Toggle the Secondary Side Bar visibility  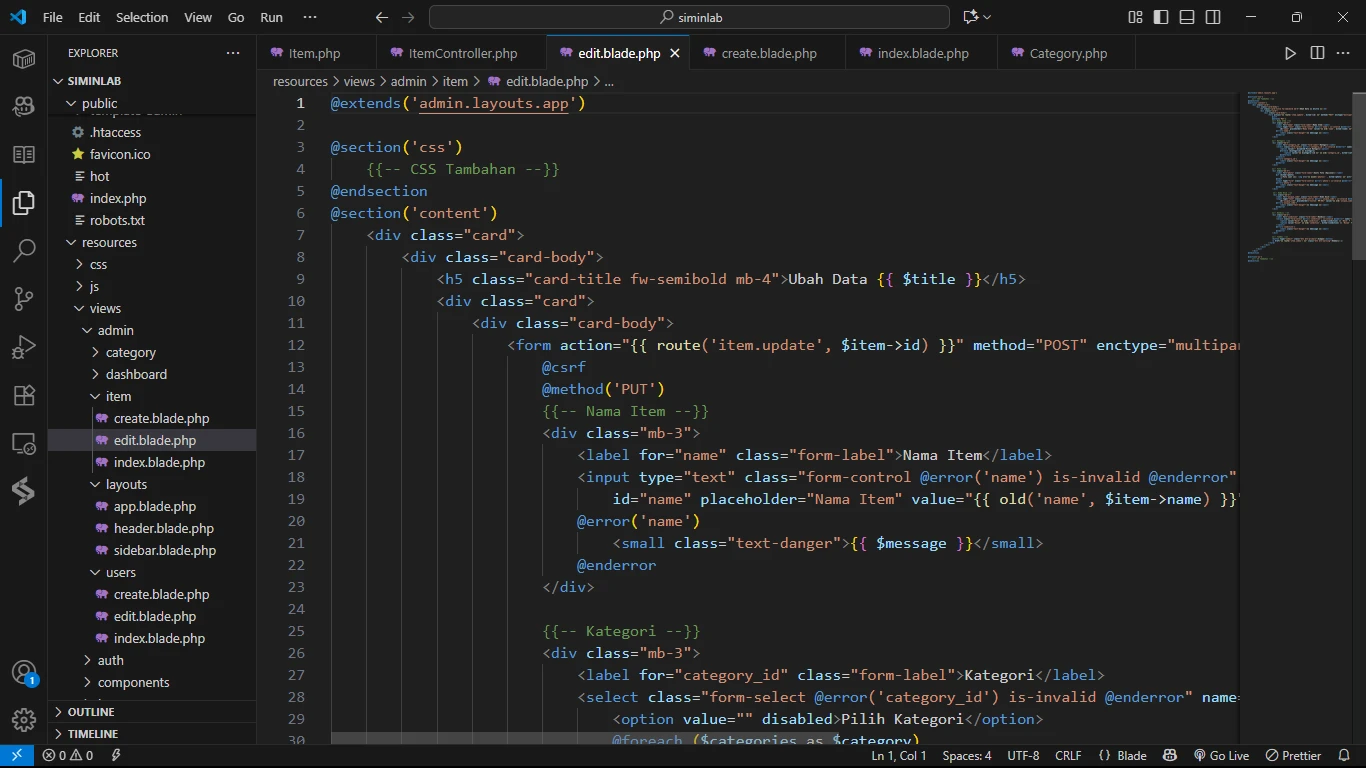tap(1213, 17)
